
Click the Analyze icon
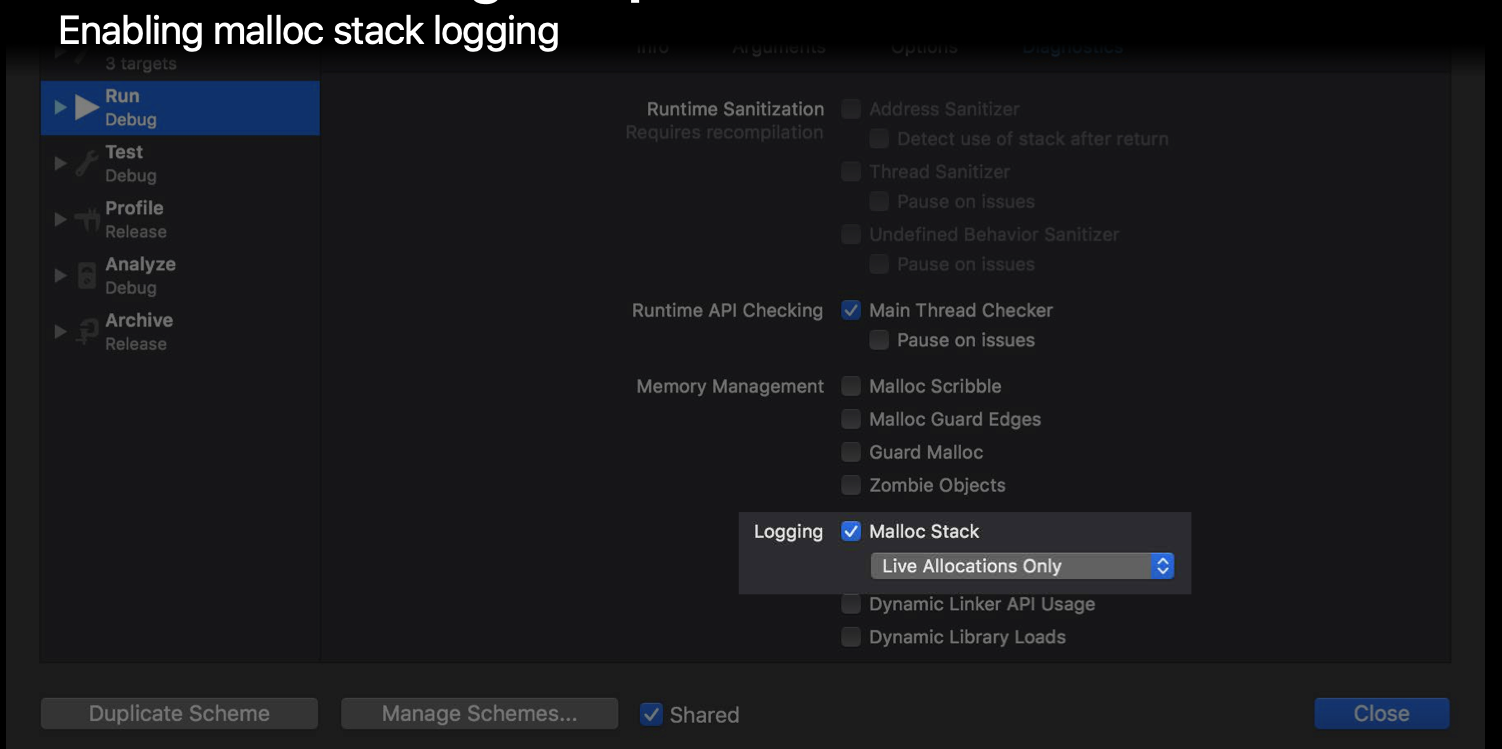point(87,275)
